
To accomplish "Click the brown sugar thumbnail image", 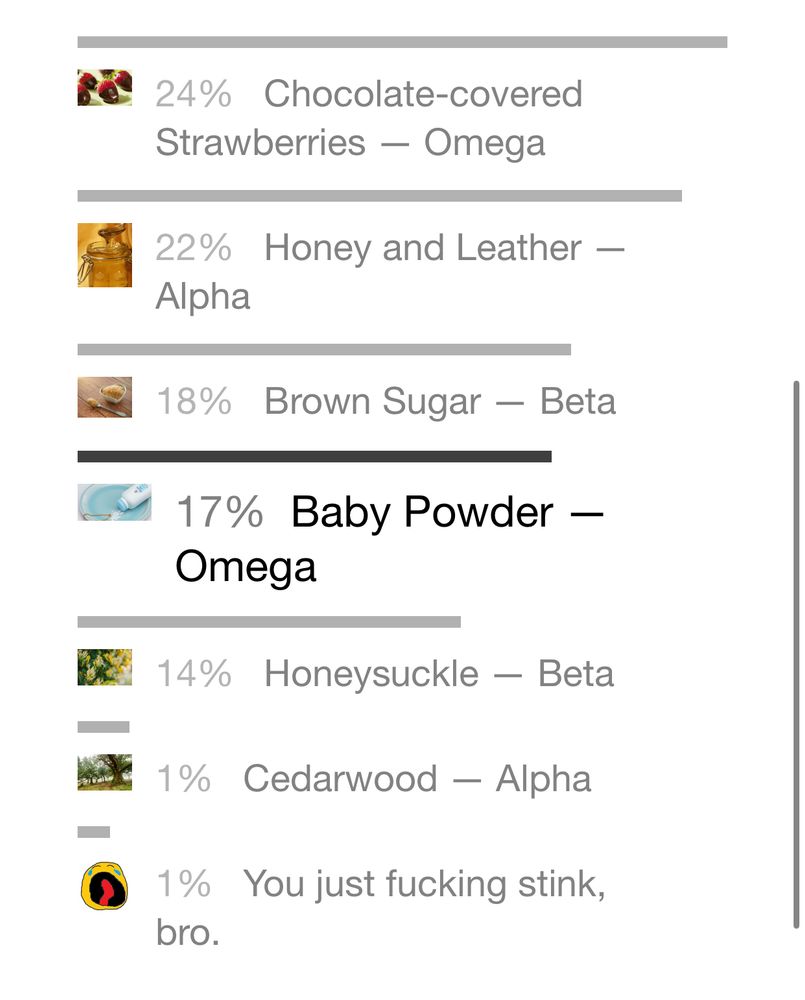I will tap(104, 397).
